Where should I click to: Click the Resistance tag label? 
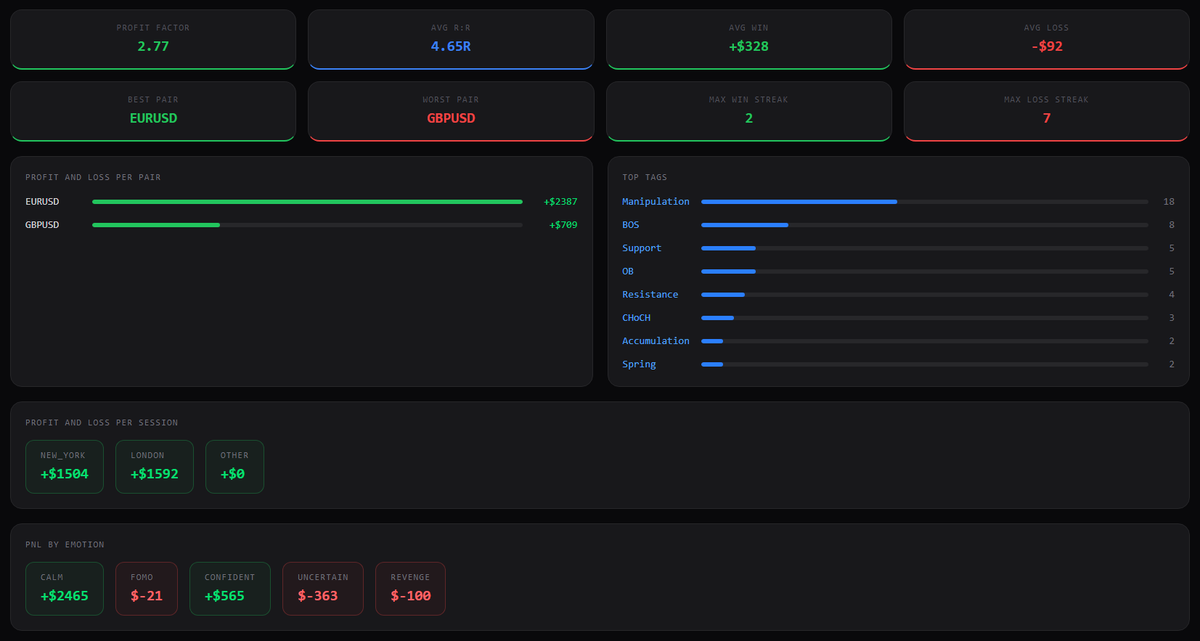pos(650,294)
